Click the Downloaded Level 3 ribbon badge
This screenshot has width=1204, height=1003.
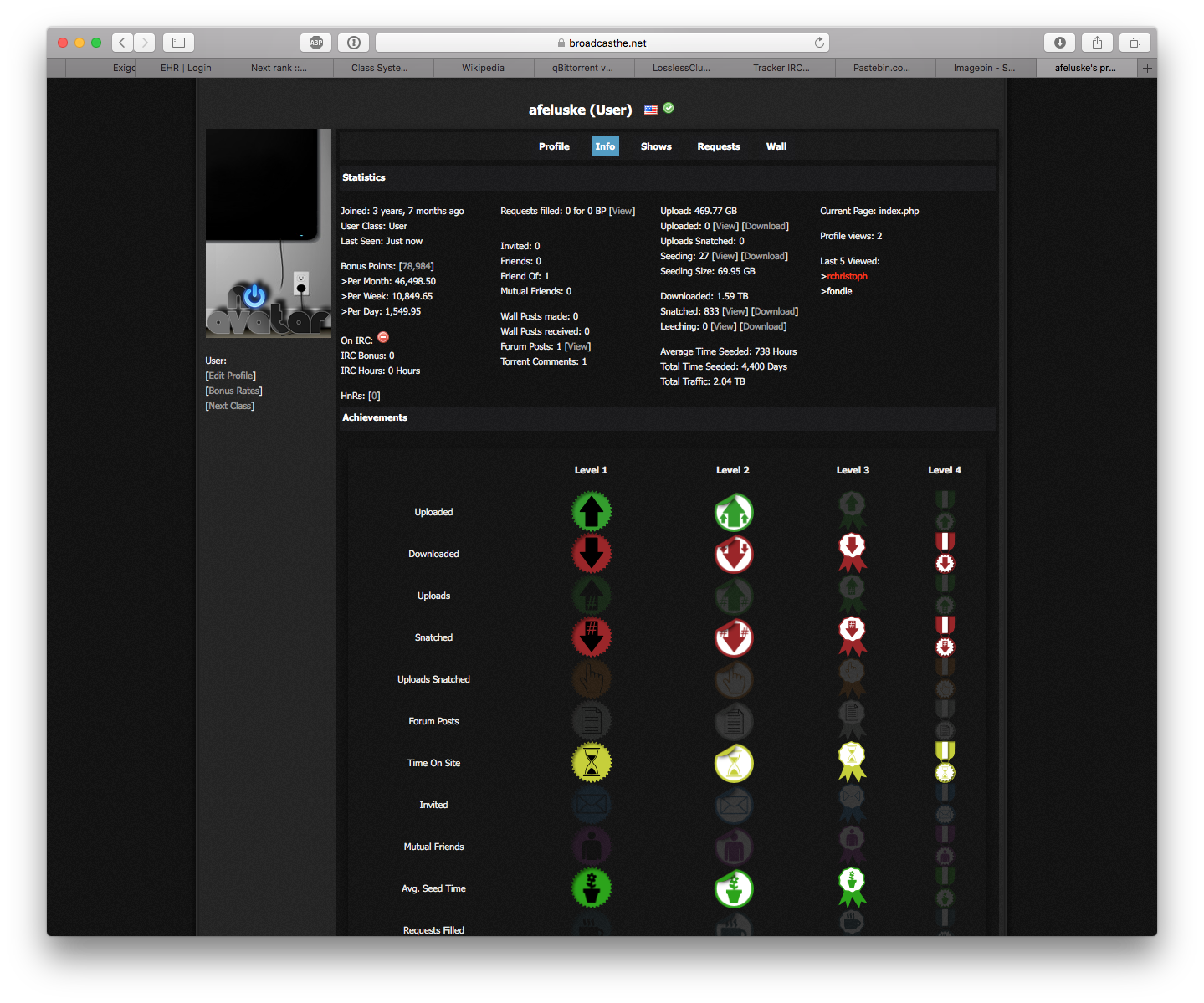(853, 553)
